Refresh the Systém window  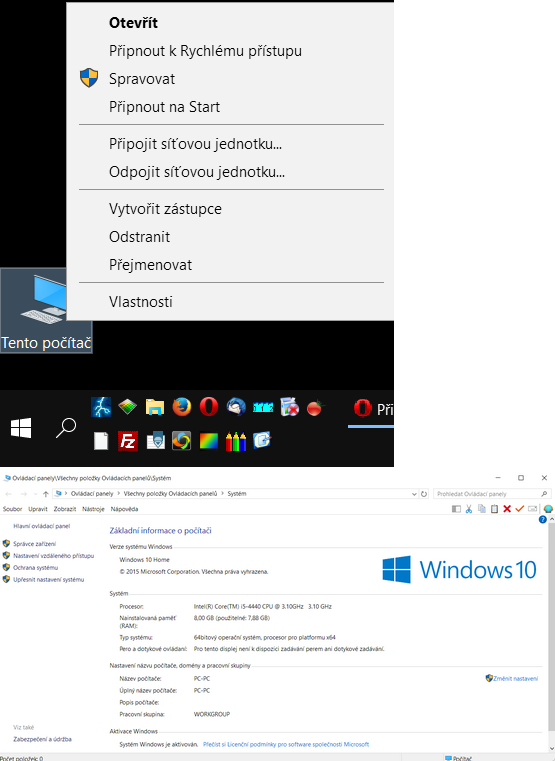coord(424,494)
